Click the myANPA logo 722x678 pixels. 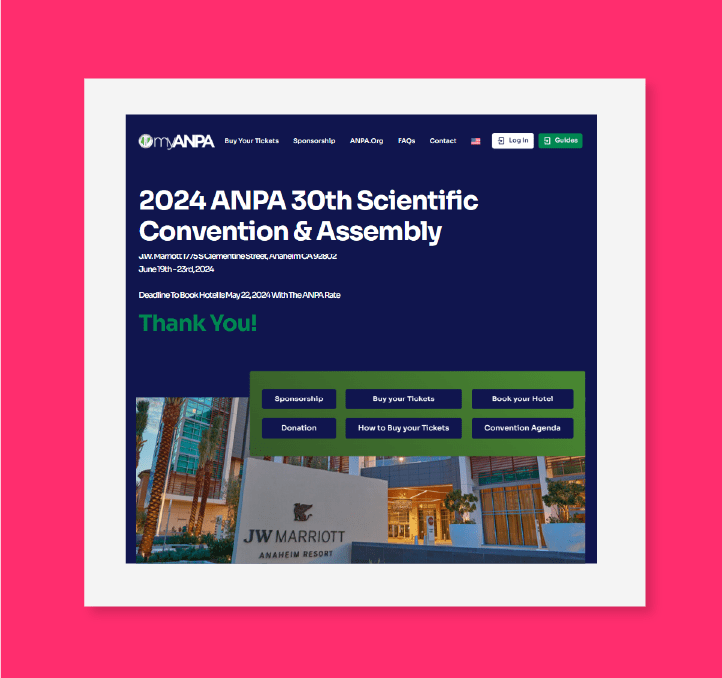point(177,141)
